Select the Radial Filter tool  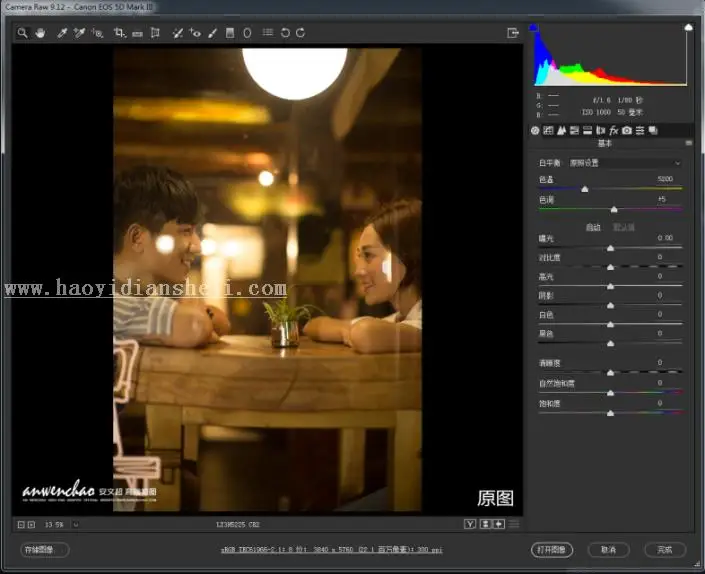coord(247,33)
